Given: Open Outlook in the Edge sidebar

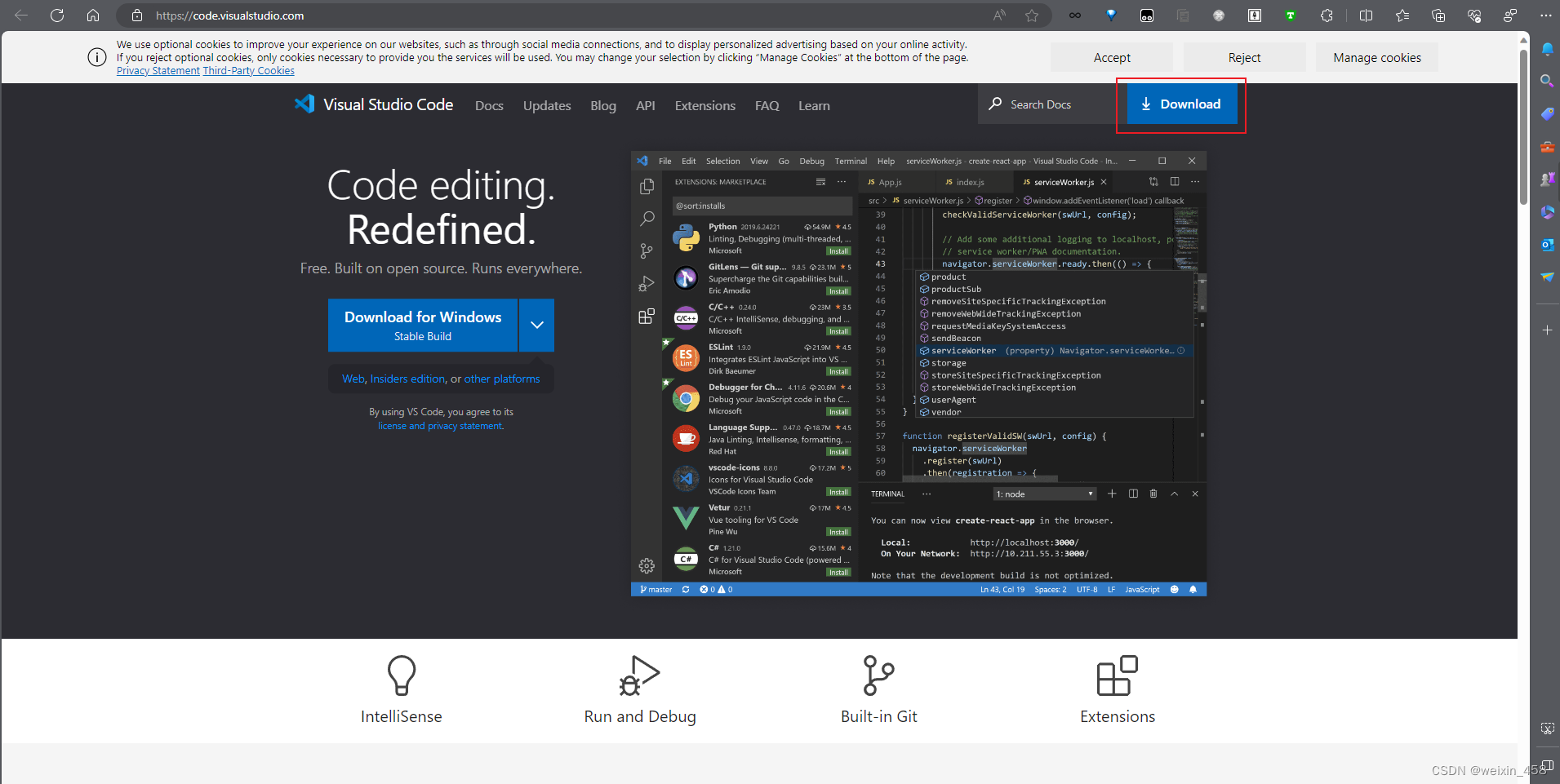Looking at the screenshot, I should click(1547, 245).
